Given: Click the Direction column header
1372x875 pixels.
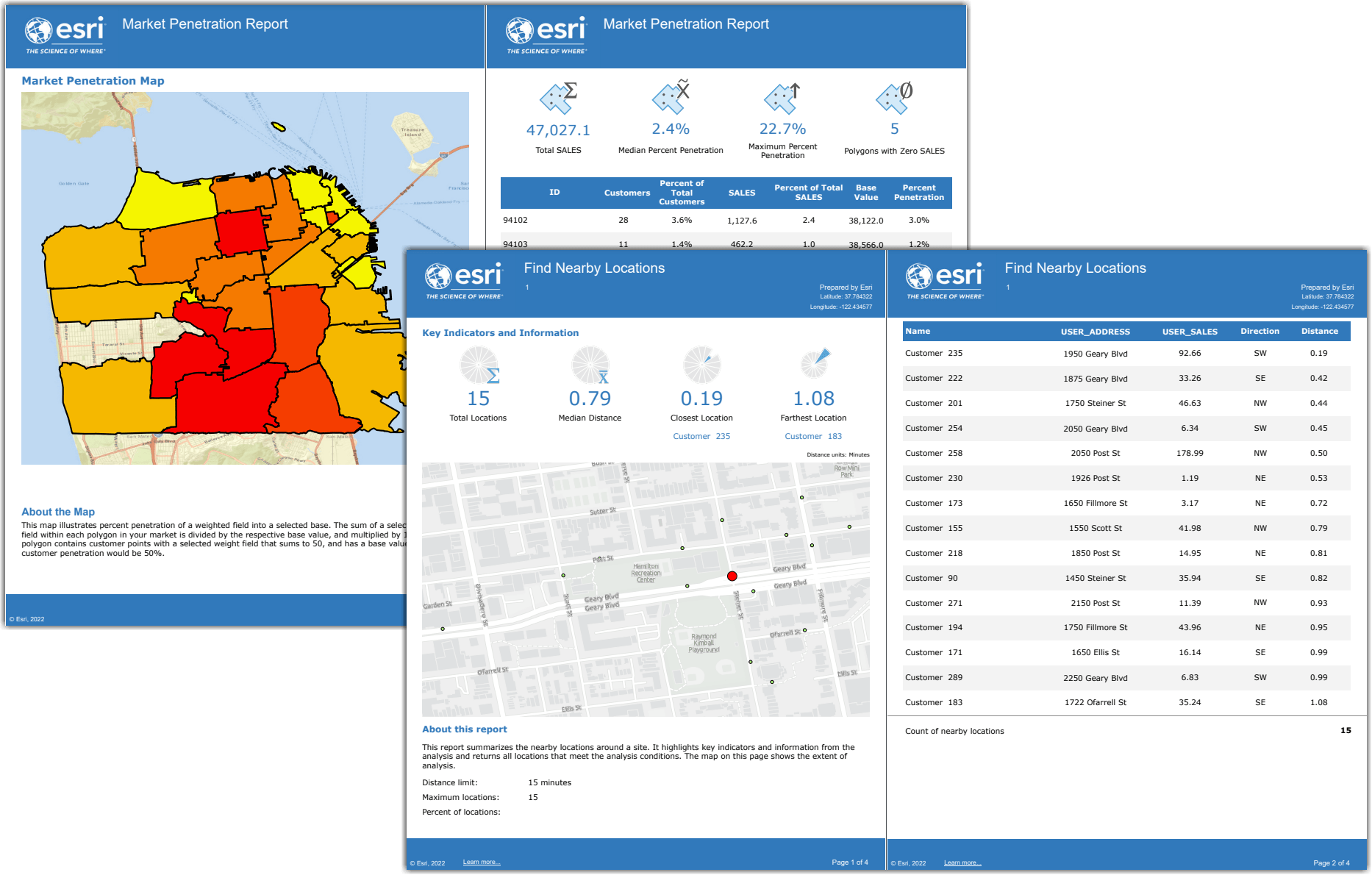Looking at the screenshot, I should tap(1260, 331).
